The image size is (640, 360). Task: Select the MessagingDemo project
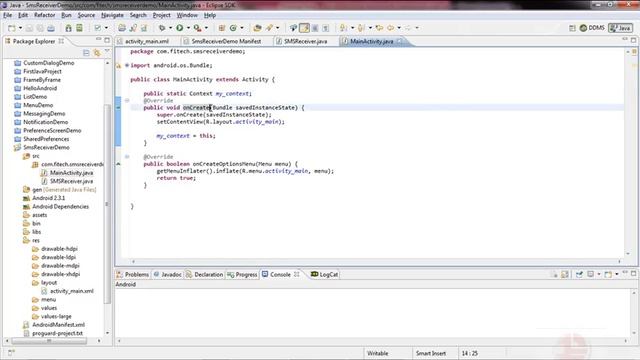(44, 113)
